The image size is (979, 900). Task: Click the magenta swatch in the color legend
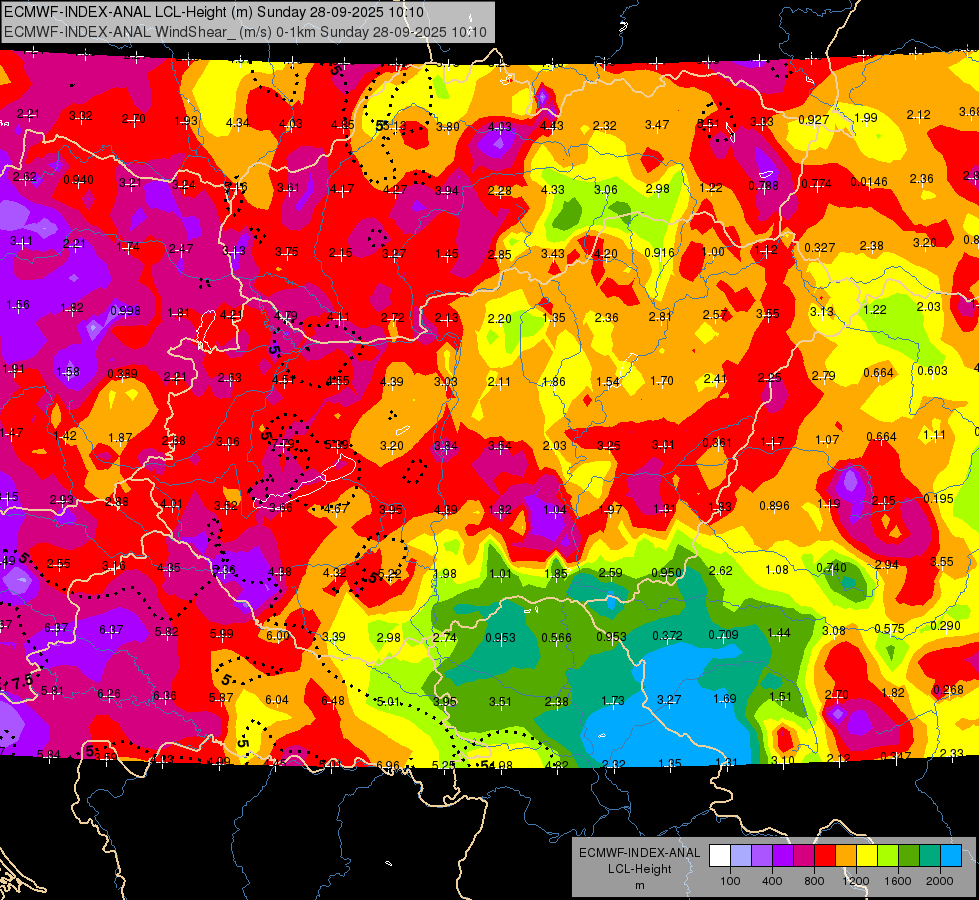tap(804, 855)
